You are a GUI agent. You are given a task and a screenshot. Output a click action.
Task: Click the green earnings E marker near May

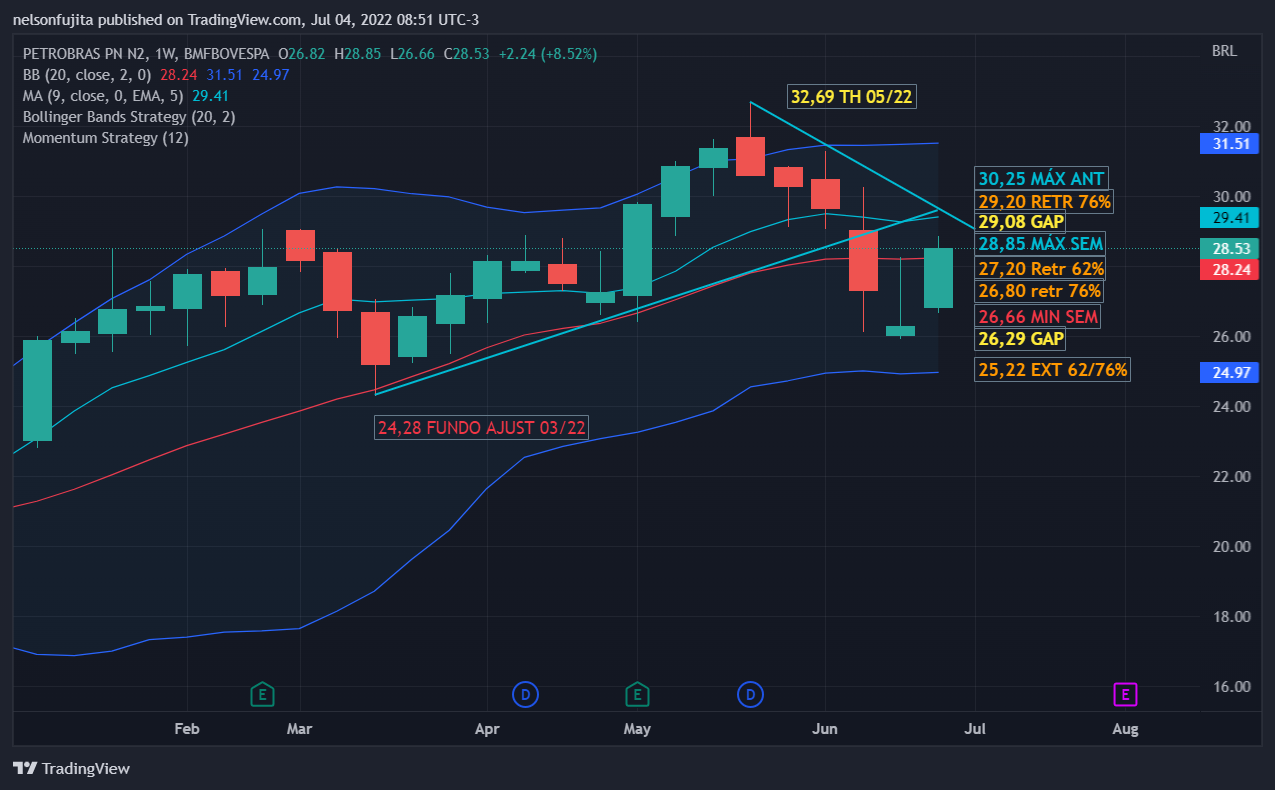click(637, 693)
